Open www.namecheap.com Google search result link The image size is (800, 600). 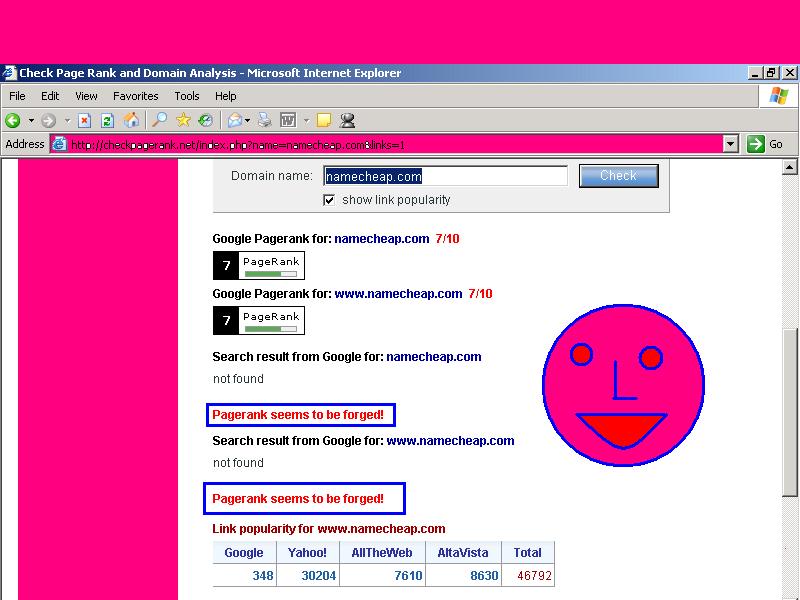[451, 441]
